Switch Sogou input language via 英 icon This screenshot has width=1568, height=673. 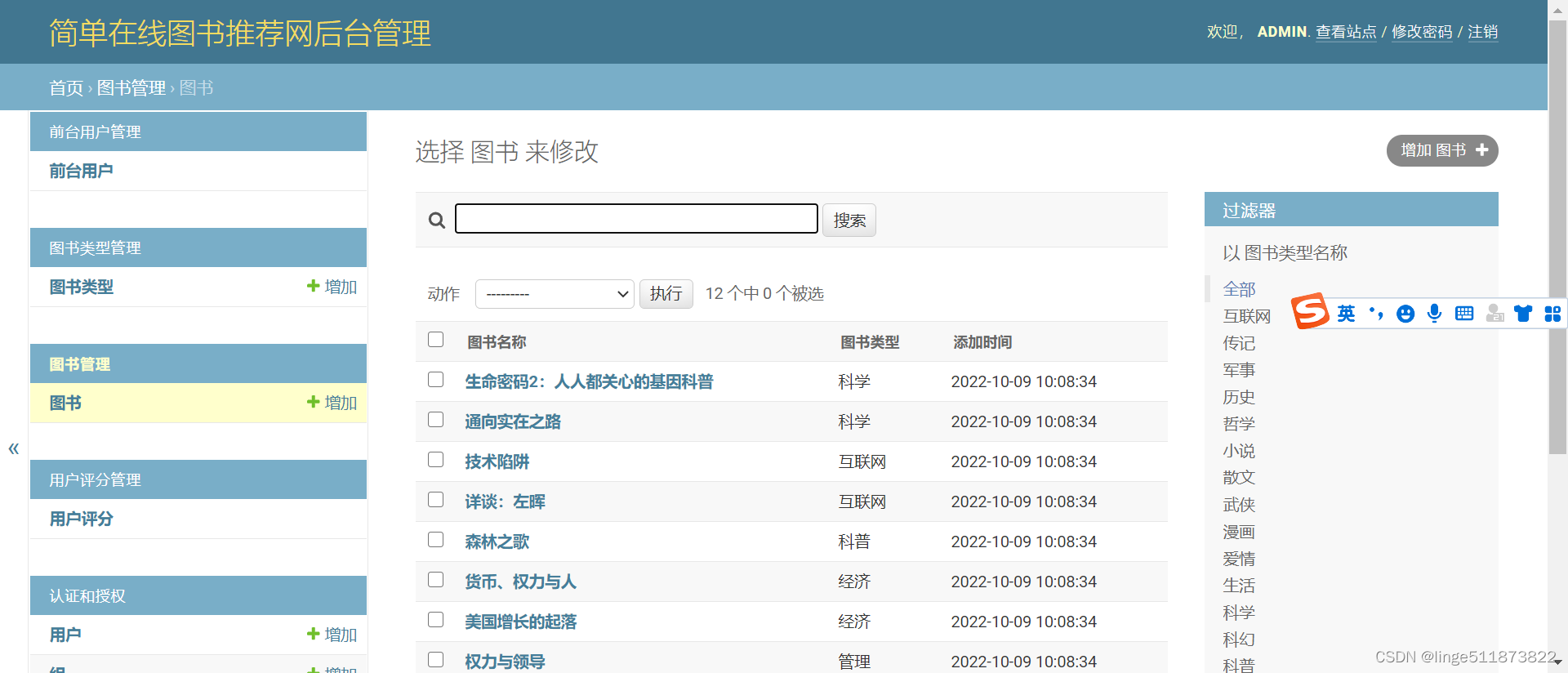[x=1346, y=314]
